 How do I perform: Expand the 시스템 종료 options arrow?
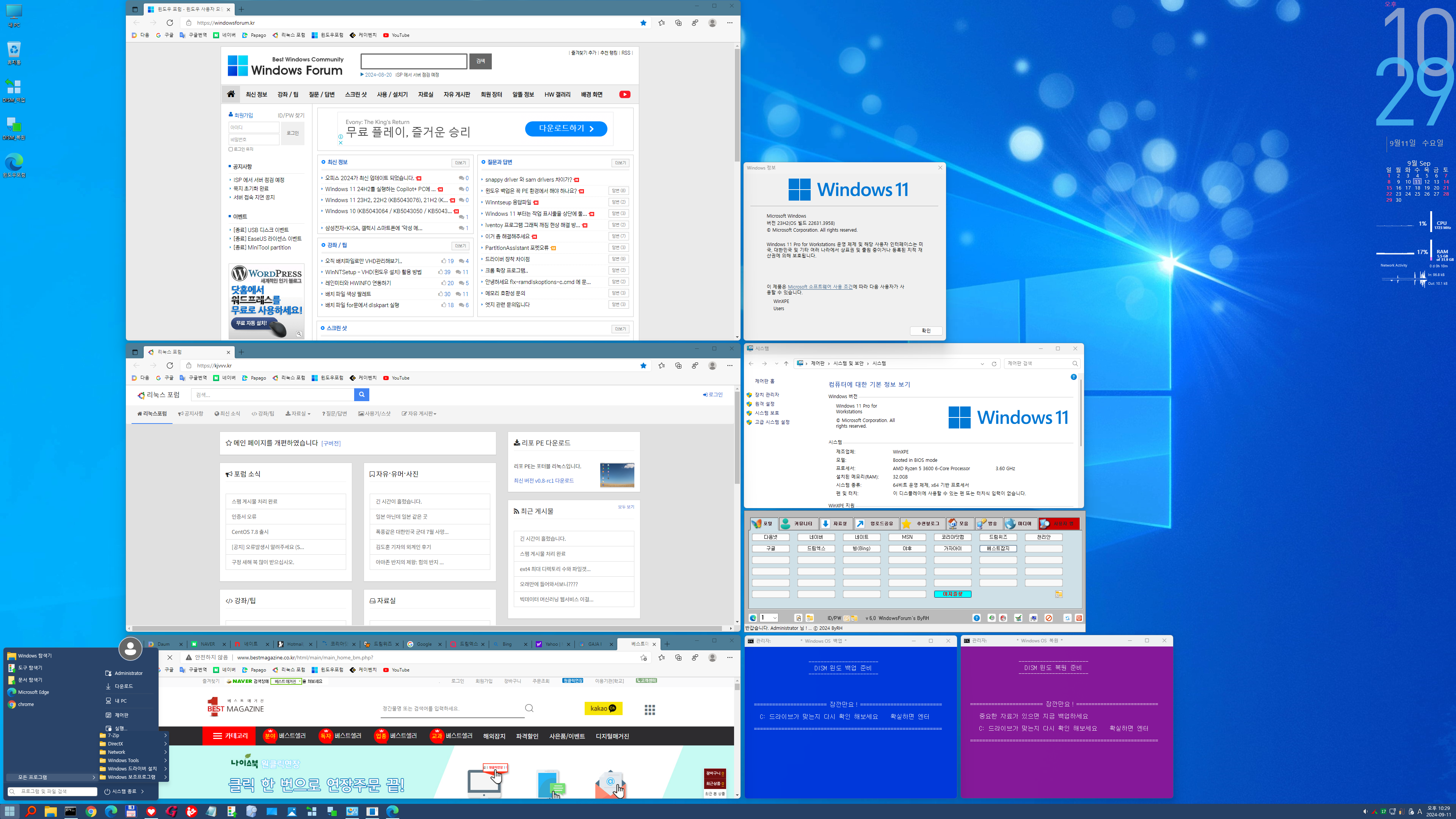coord(143,791)
